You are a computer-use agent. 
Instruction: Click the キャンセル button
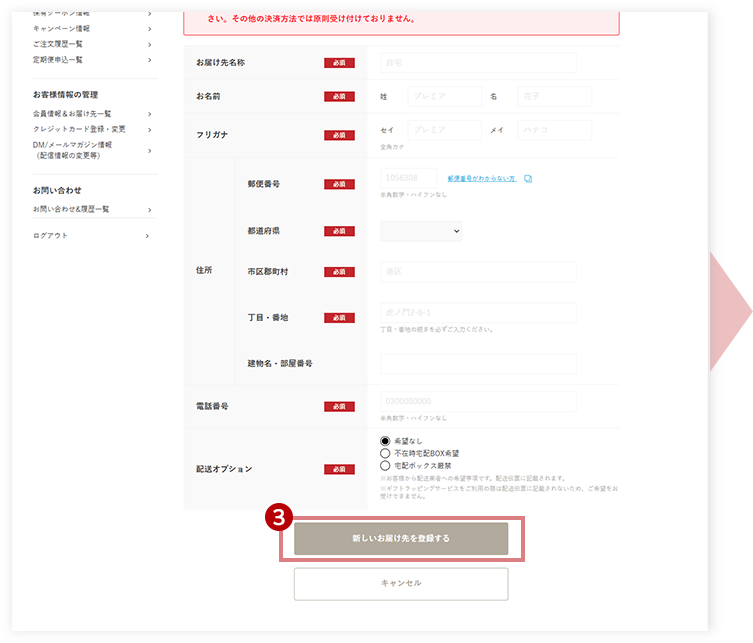tap(401, 584)
